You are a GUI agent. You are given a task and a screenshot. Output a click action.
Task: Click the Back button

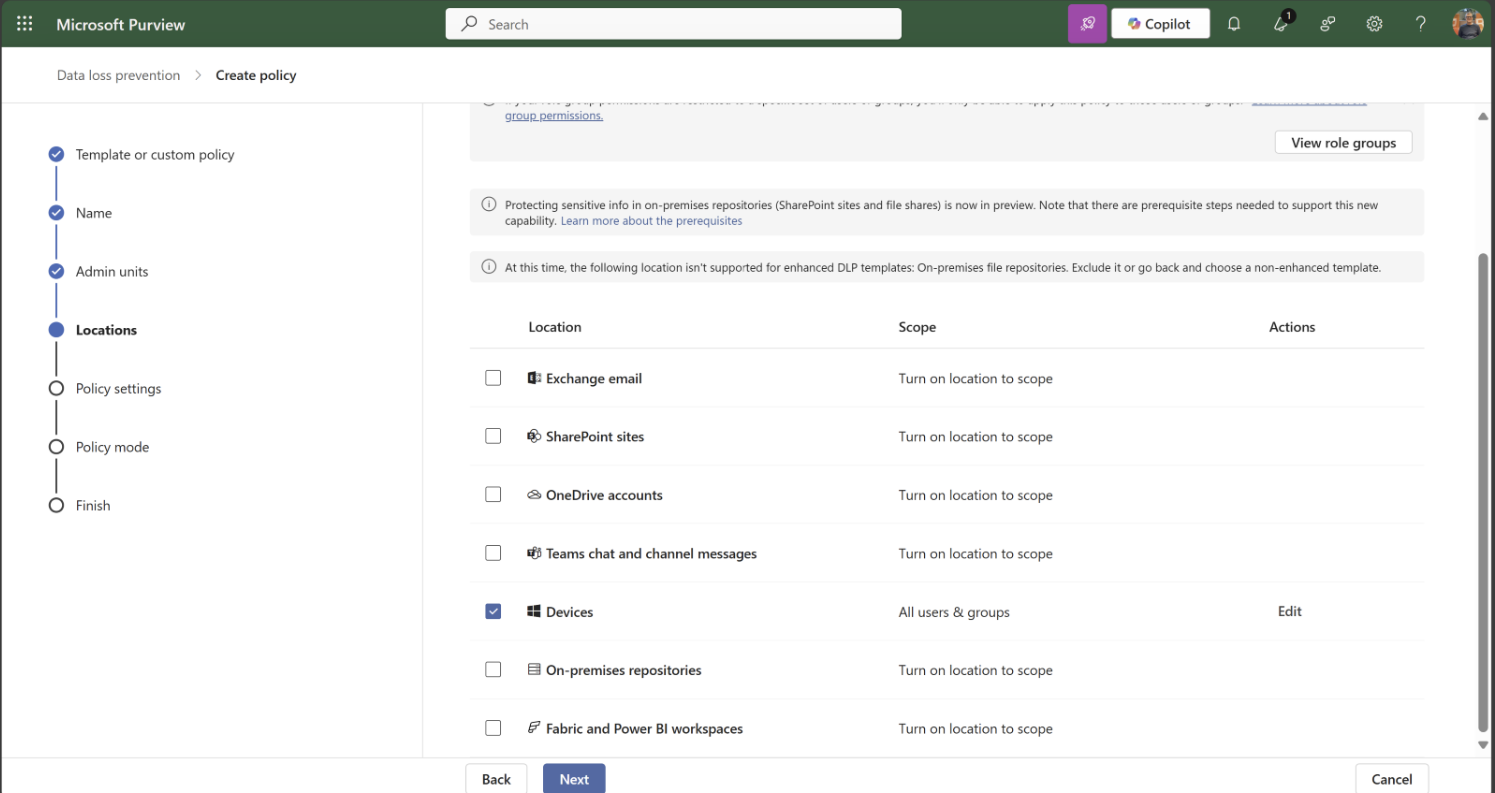(x=496, y=779)
